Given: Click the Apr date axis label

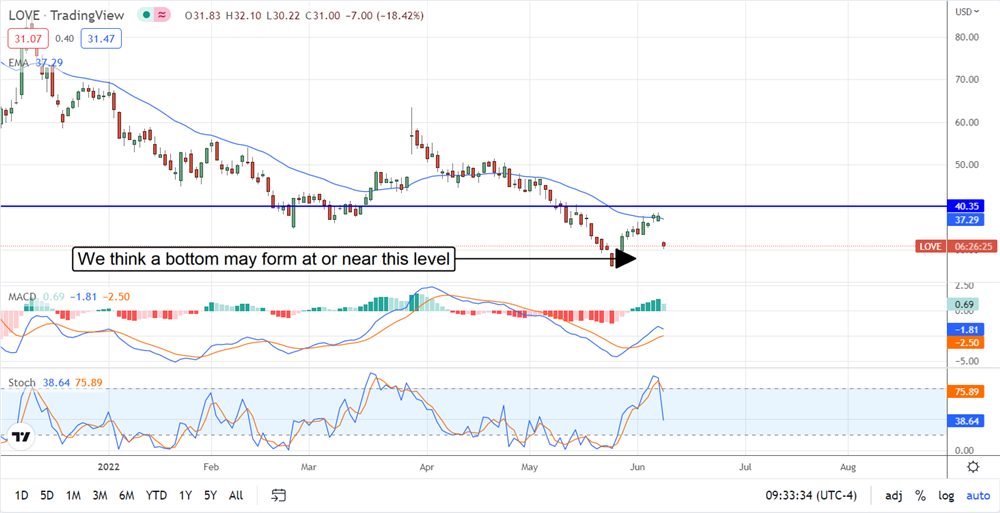Looking at the screenshot, I should pyautogui.click(x=427, y=466).
